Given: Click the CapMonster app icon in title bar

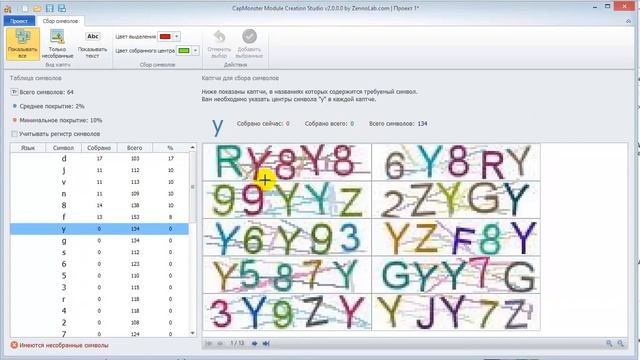Looking at the screenshot, I should click(8, 8).
